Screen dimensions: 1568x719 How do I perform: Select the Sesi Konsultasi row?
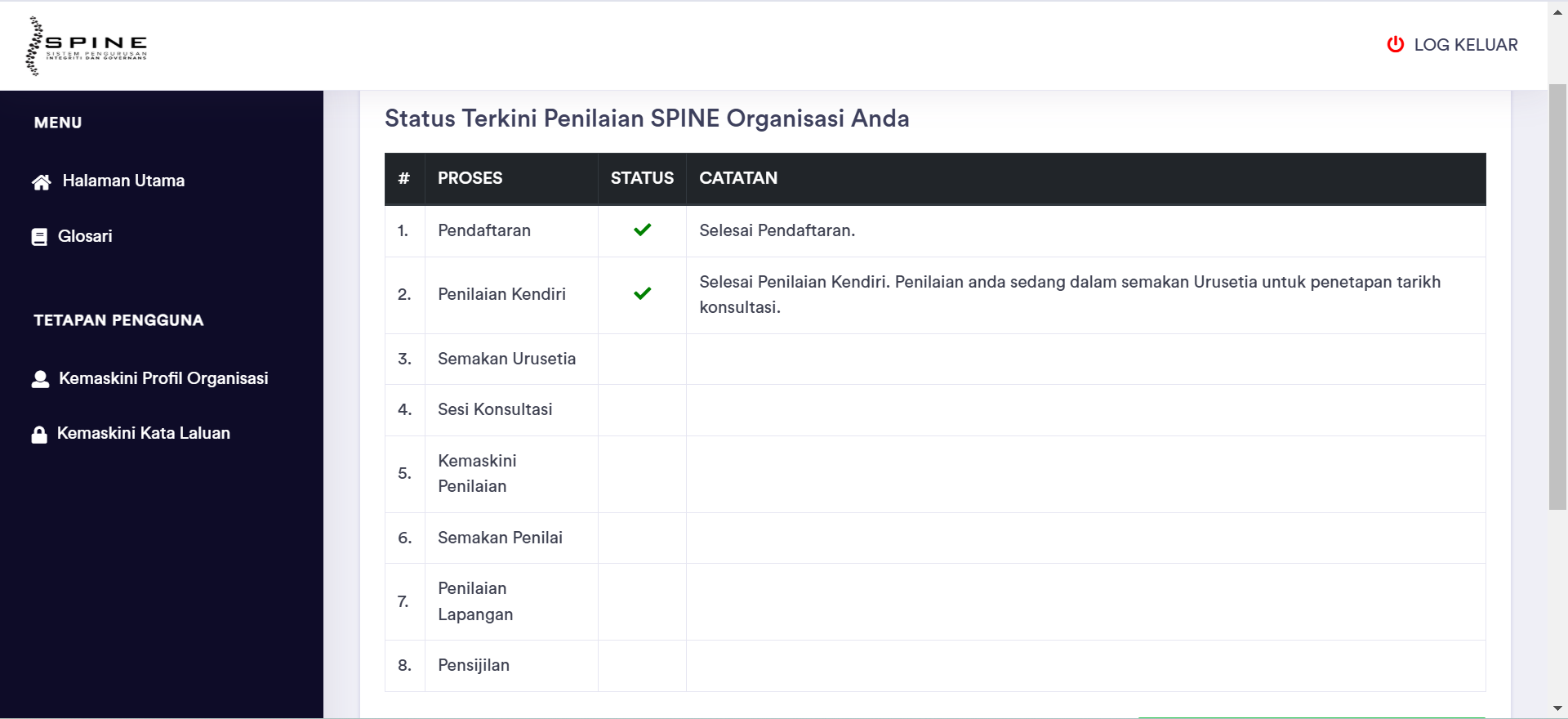click(x=495, y=409)
